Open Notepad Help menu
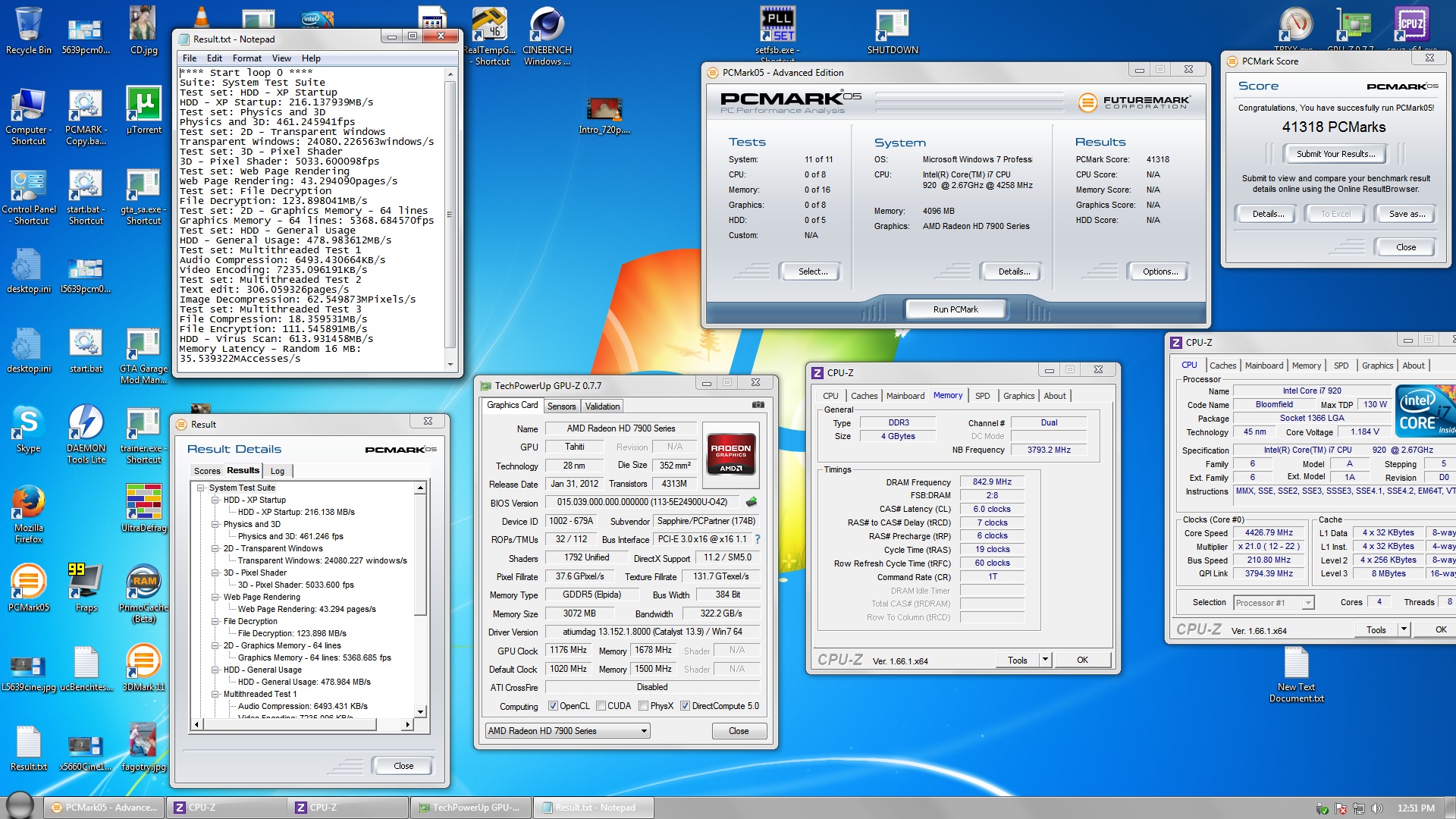Image resolution: width=1456 pixels, height=819 pixels. (x=311, y=58)
